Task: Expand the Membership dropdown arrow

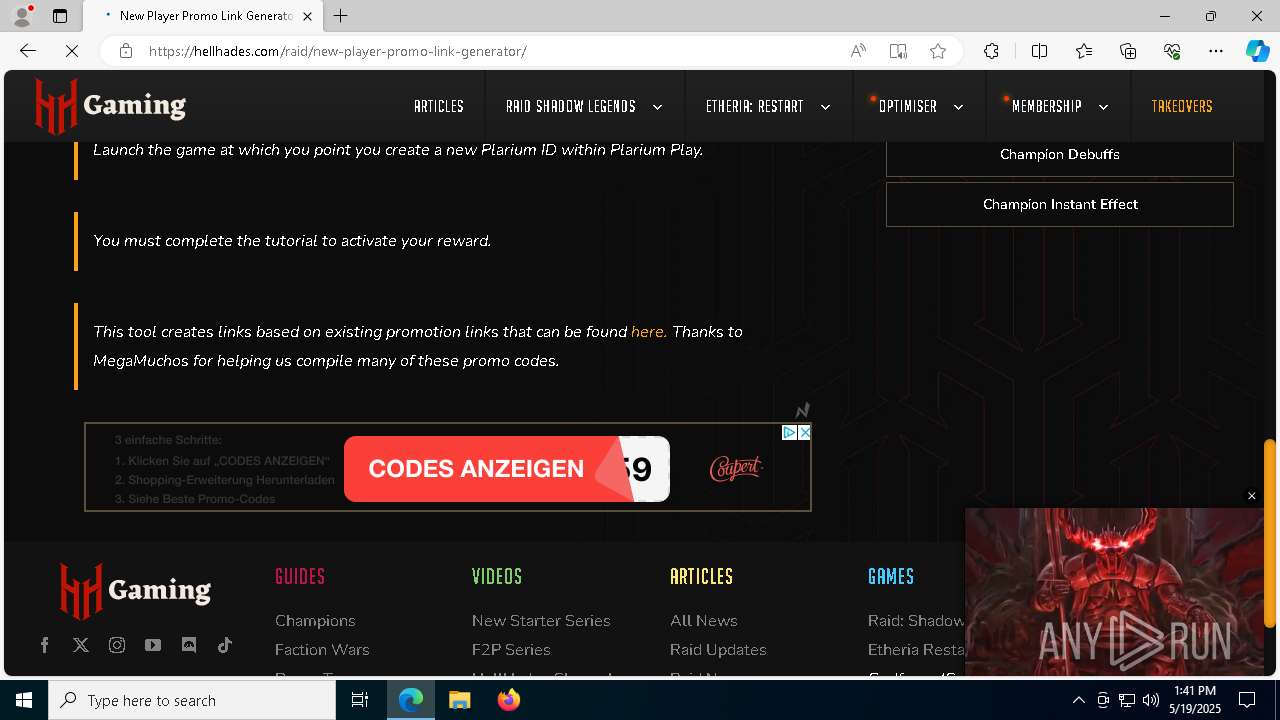Action: 1103,107
